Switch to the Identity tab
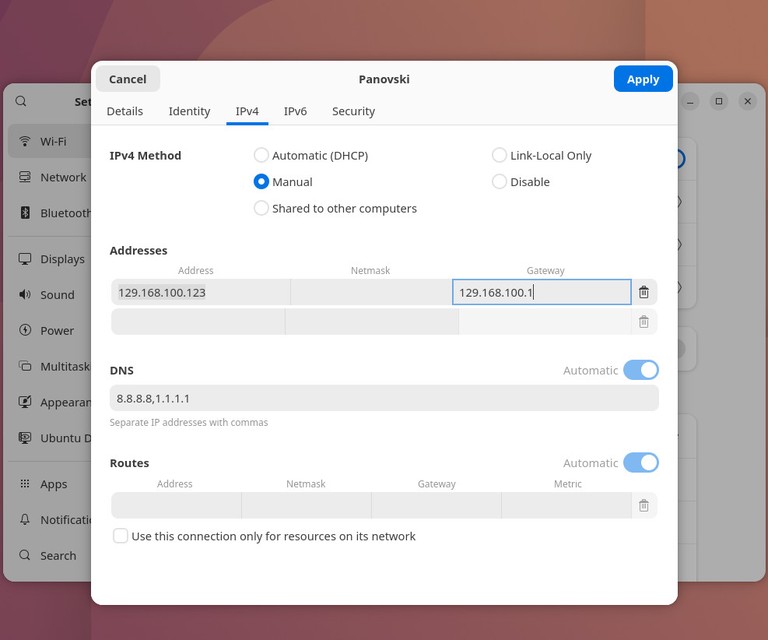The height and width of the screenshot is (640, 768). coord(190,111)
